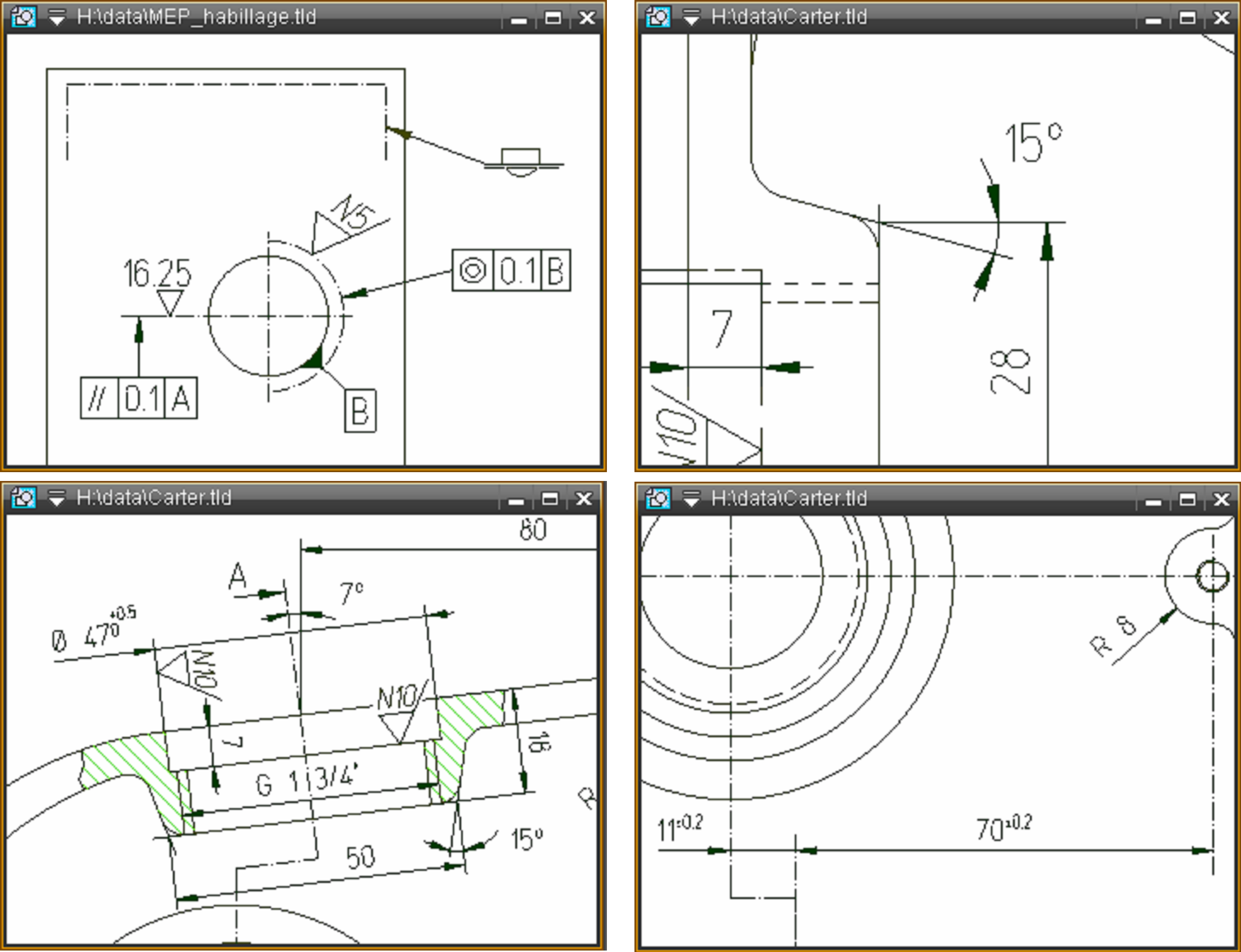
Task: Click the document icon in the MEP_habillage.tld window title bar
Action: click(23, 17)
